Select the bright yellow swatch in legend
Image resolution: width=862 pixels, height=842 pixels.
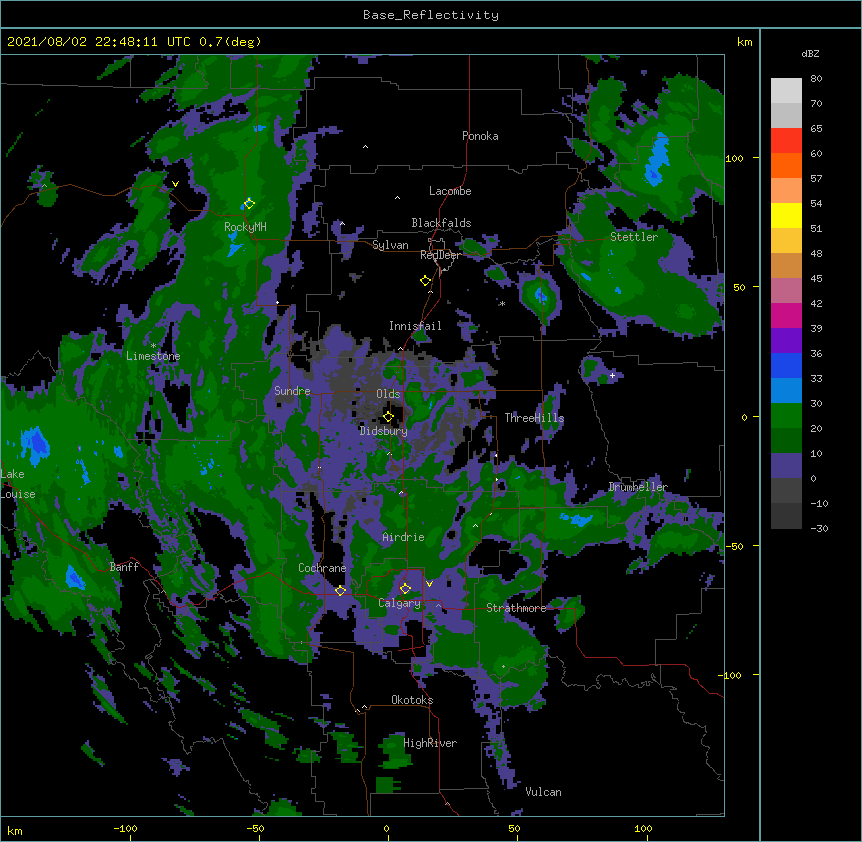(786, 215)
